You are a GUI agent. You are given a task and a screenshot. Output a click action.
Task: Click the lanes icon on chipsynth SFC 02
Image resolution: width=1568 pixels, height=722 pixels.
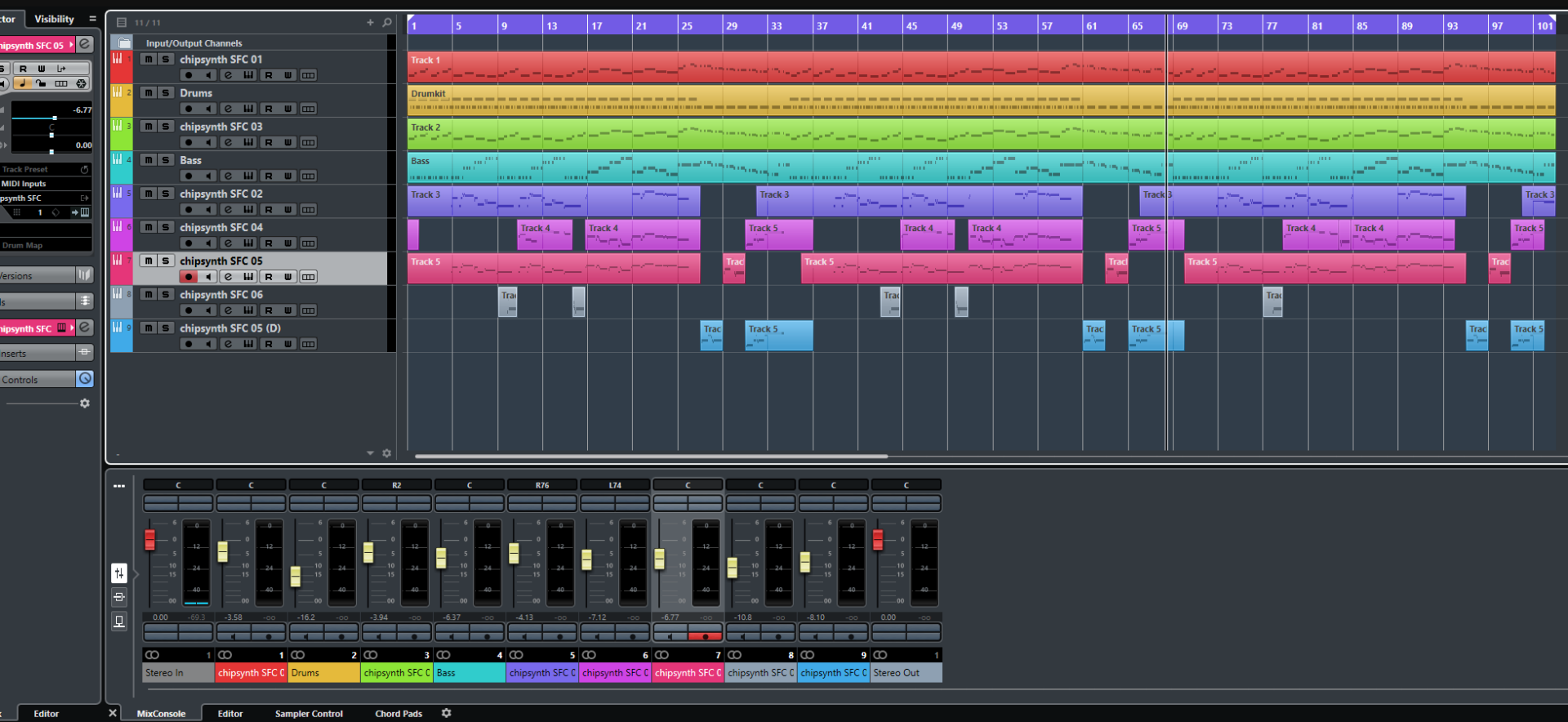point(308,210)
